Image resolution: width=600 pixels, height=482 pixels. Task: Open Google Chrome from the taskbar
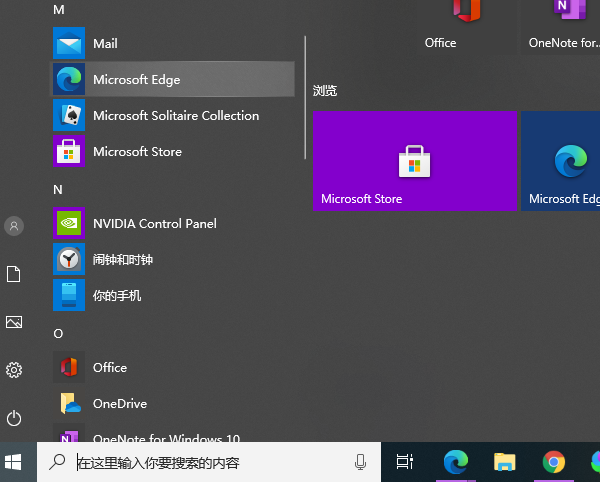[553, 462]
